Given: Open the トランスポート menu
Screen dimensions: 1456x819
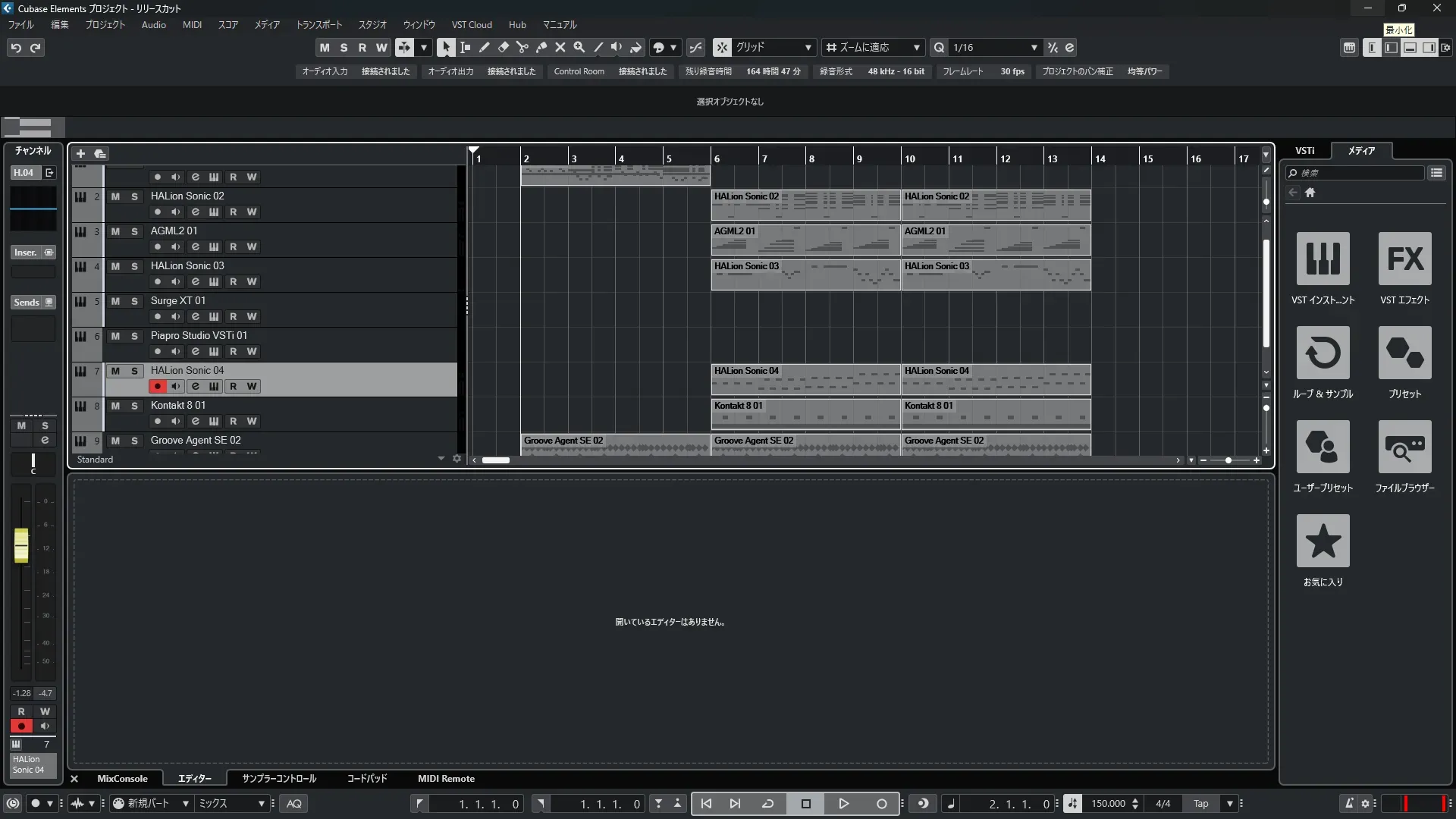Looking at the screenshot, I should click(318, 25).
